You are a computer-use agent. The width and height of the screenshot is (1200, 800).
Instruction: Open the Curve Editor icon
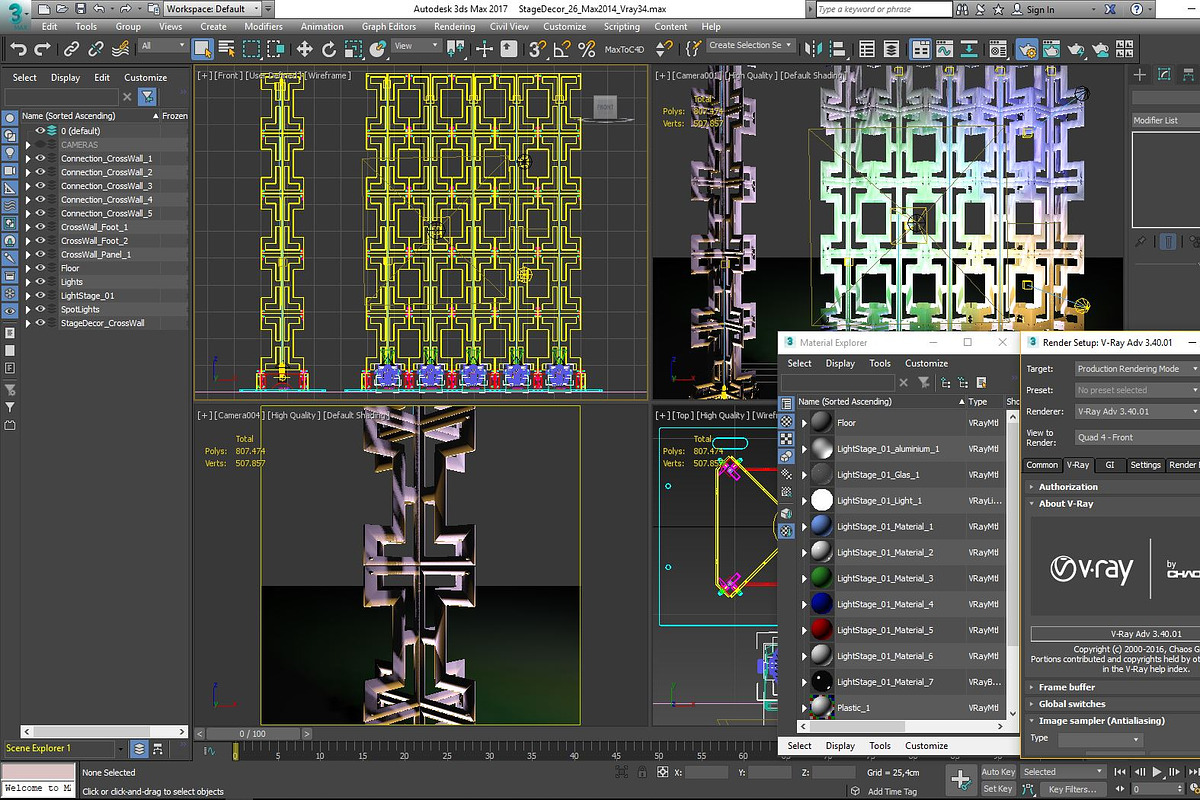pos(943,48)
